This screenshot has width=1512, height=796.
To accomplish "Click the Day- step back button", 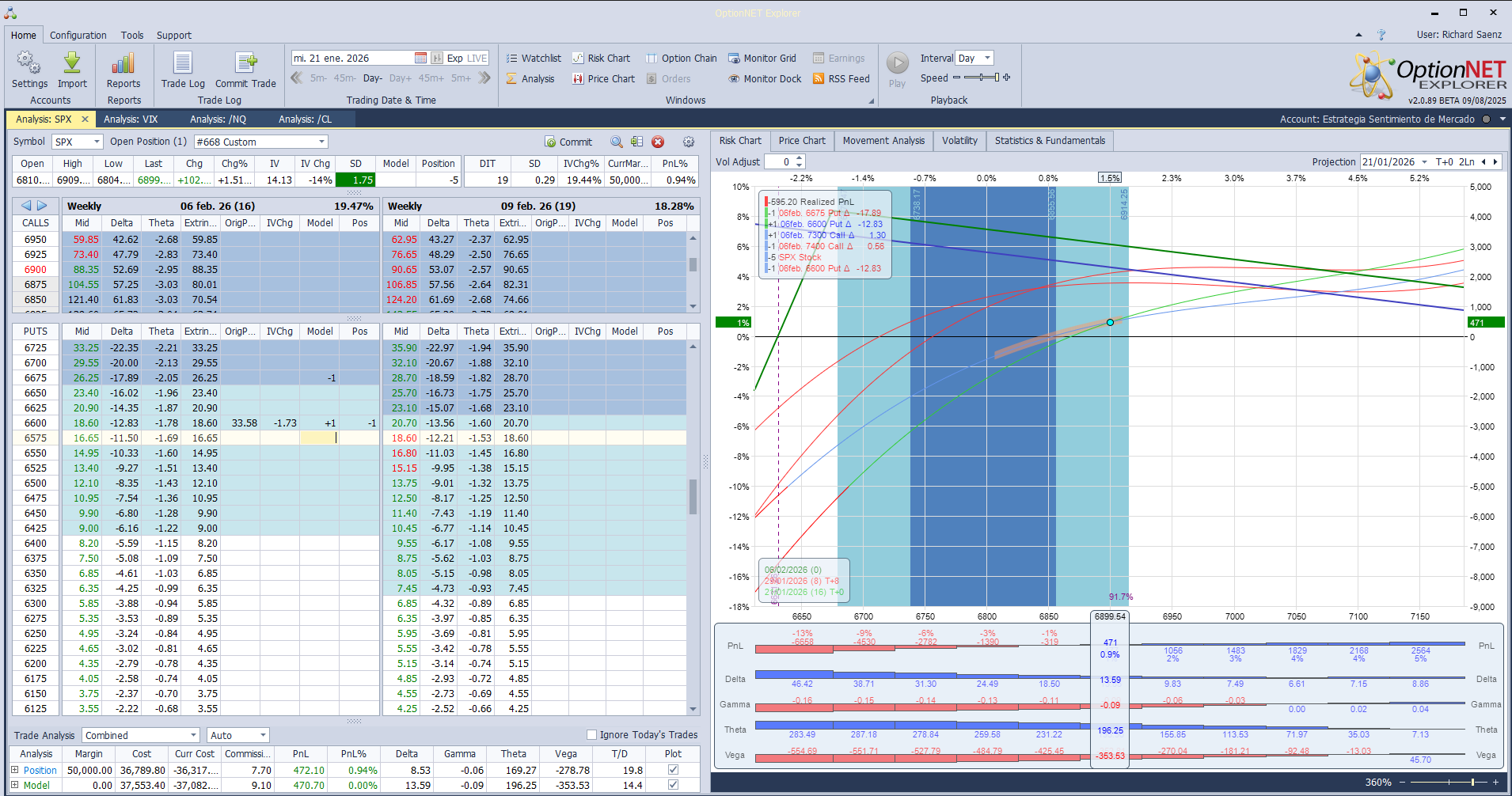I will [x=373, y=78].
